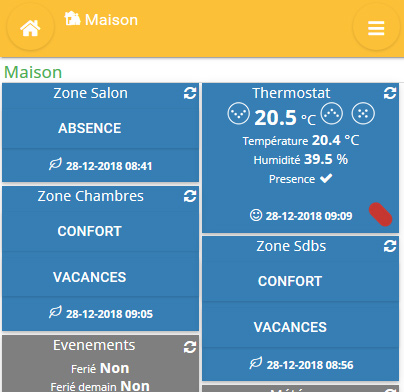Refresh the Zone Salon widget
Image resolution: width=404 pixels, height=392 pixels.
coord(190,93)
